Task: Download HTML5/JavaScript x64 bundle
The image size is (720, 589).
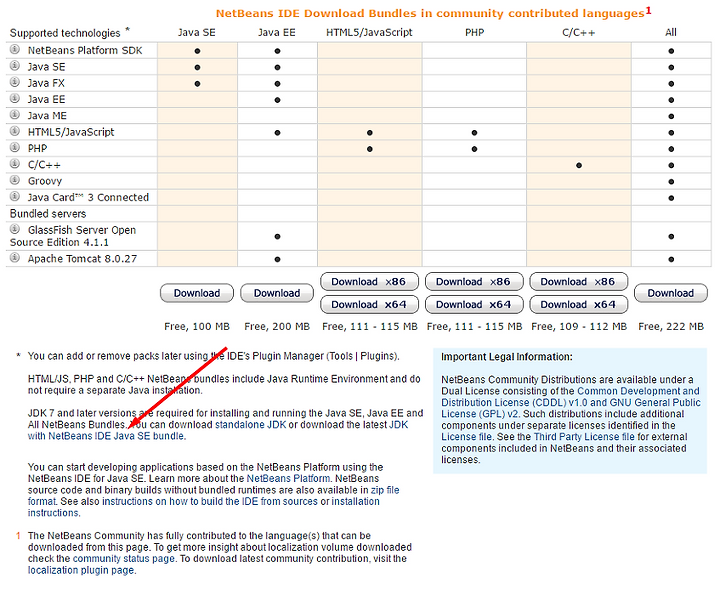Action: (x=369, y=304)
